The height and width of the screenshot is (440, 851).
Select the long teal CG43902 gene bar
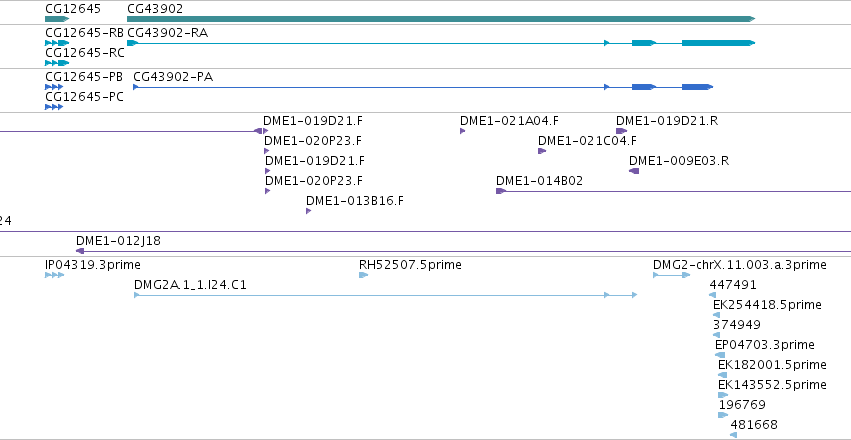[441, 19]
